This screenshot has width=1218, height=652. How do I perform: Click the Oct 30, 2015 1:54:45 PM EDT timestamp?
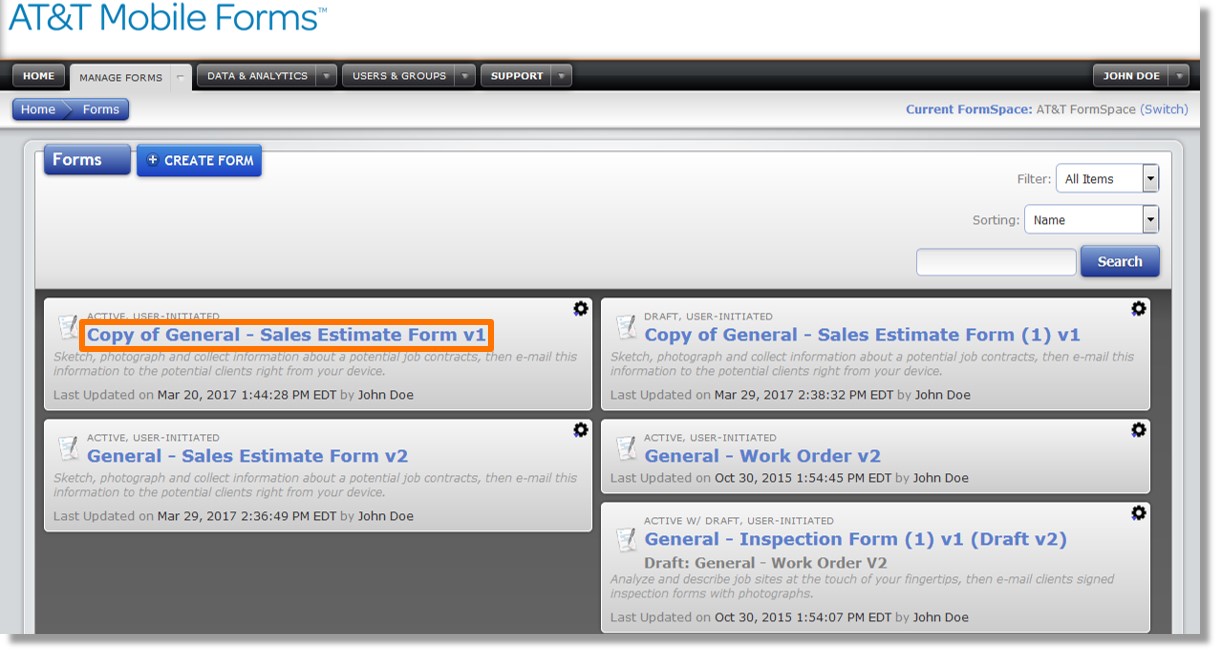(x=803, y=478)
